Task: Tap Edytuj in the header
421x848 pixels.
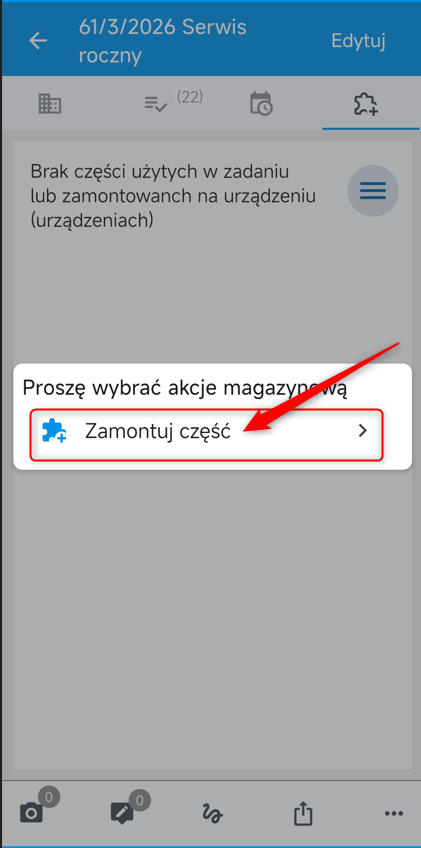Action: (358, 41)
